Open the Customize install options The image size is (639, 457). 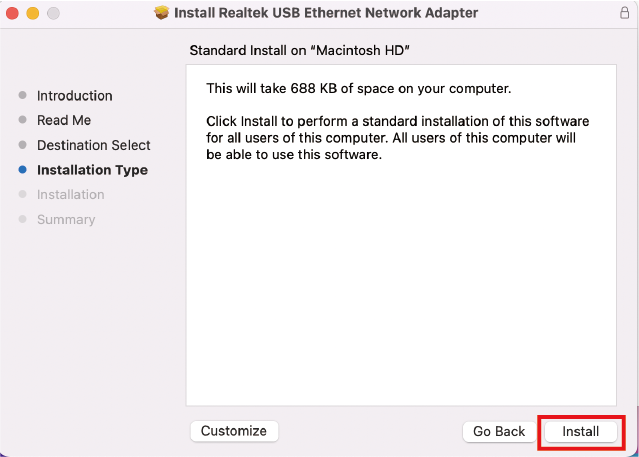tap(234, 431)
